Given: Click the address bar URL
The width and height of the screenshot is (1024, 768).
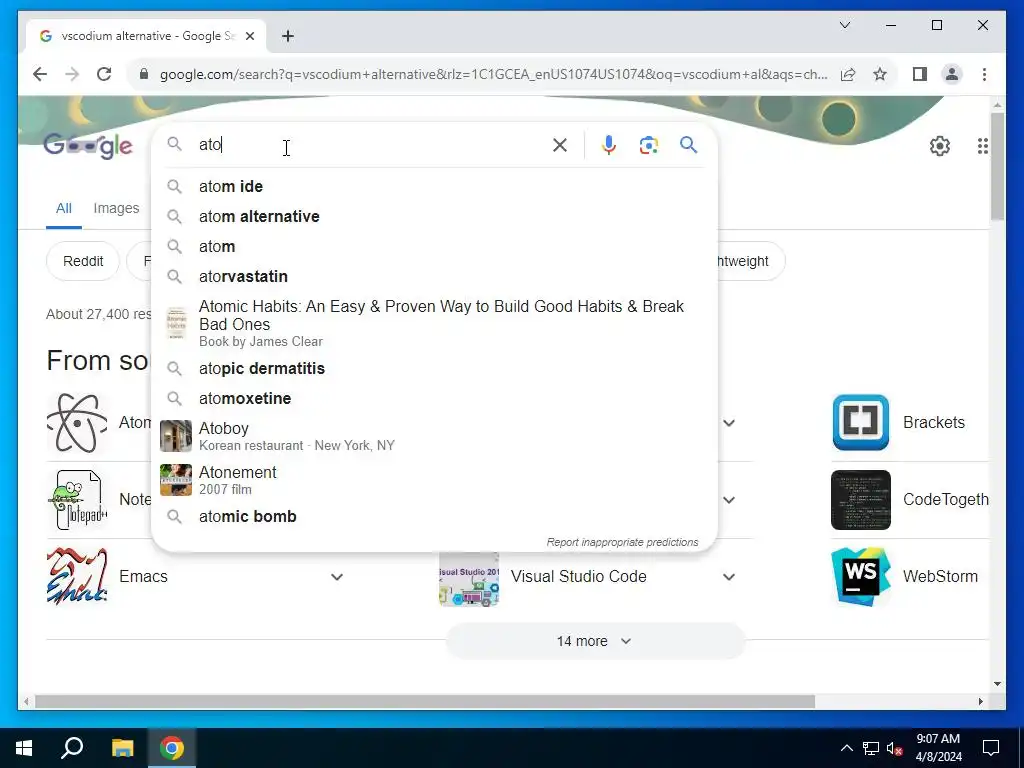Looking at the screenshot, I should [494, 74].
